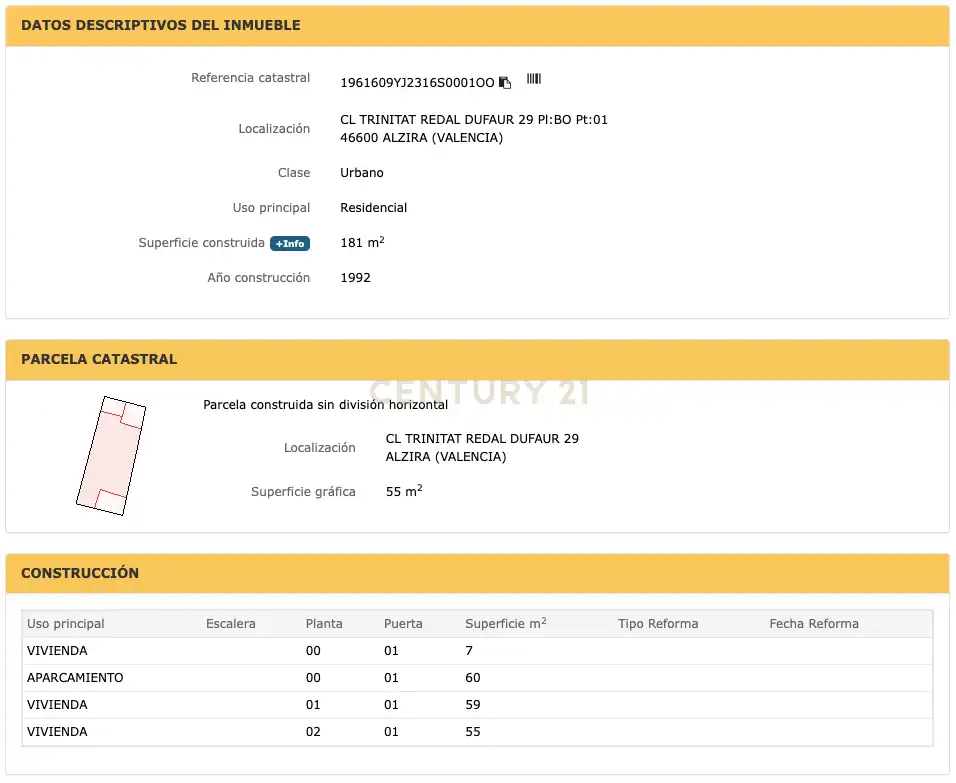Click the VIVIENDA cell on planta 02
Screen dimensions: 956x783
pos(57,732)
